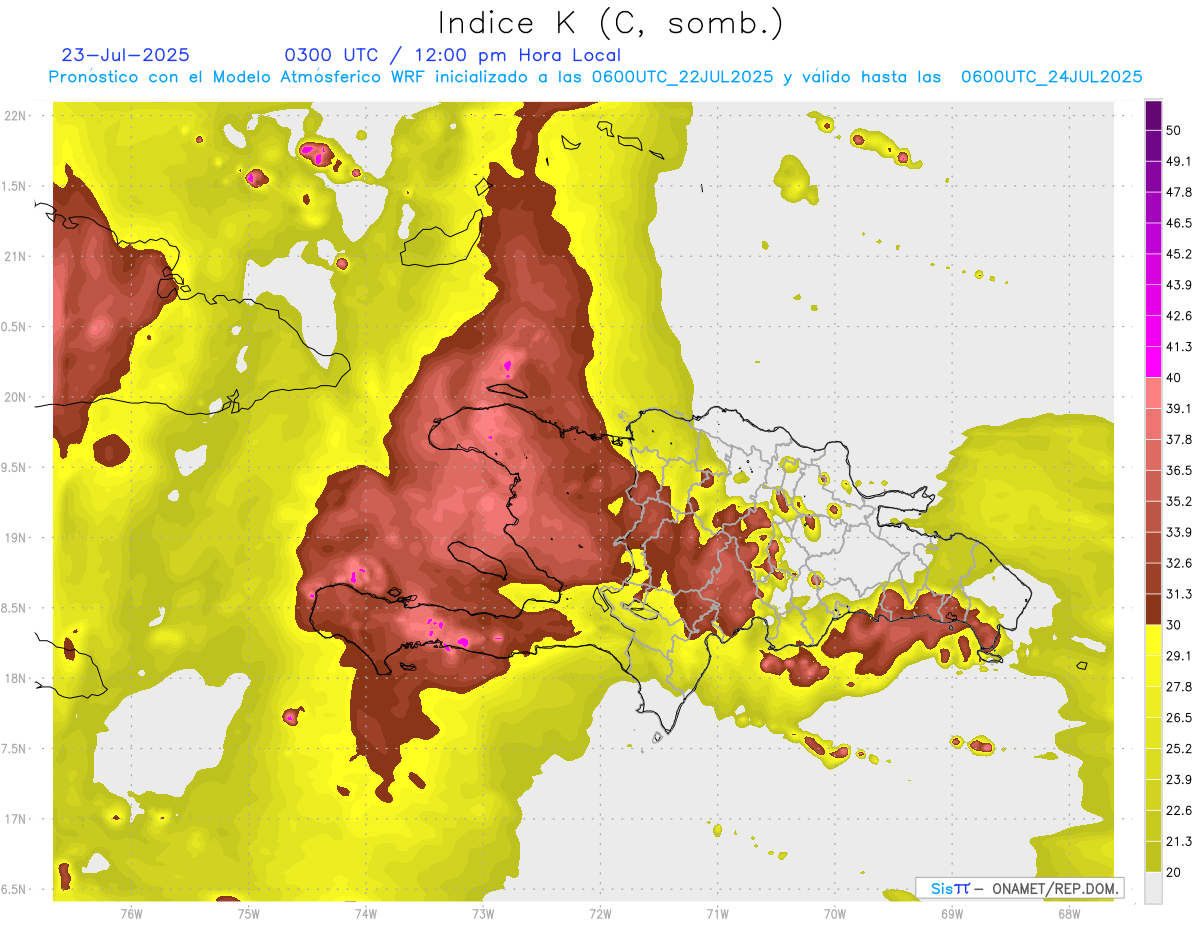This screenshot has height=927, width=1200.
Task: Click the legend value "35.2"
Action: tap(1179, 501)
